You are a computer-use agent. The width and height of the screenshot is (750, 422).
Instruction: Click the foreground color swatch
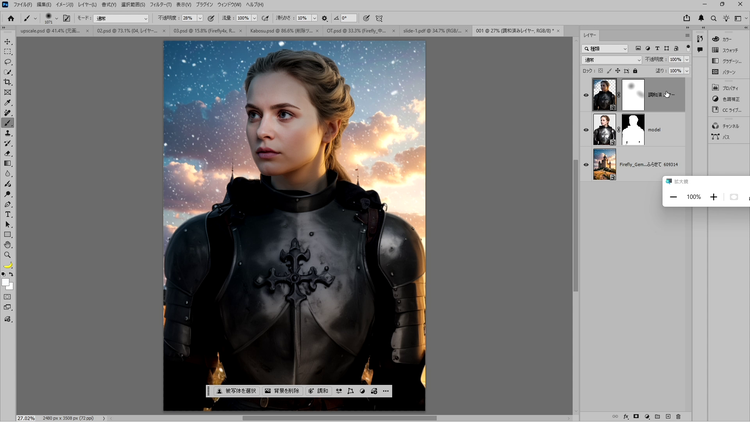[x=7, y=282]
